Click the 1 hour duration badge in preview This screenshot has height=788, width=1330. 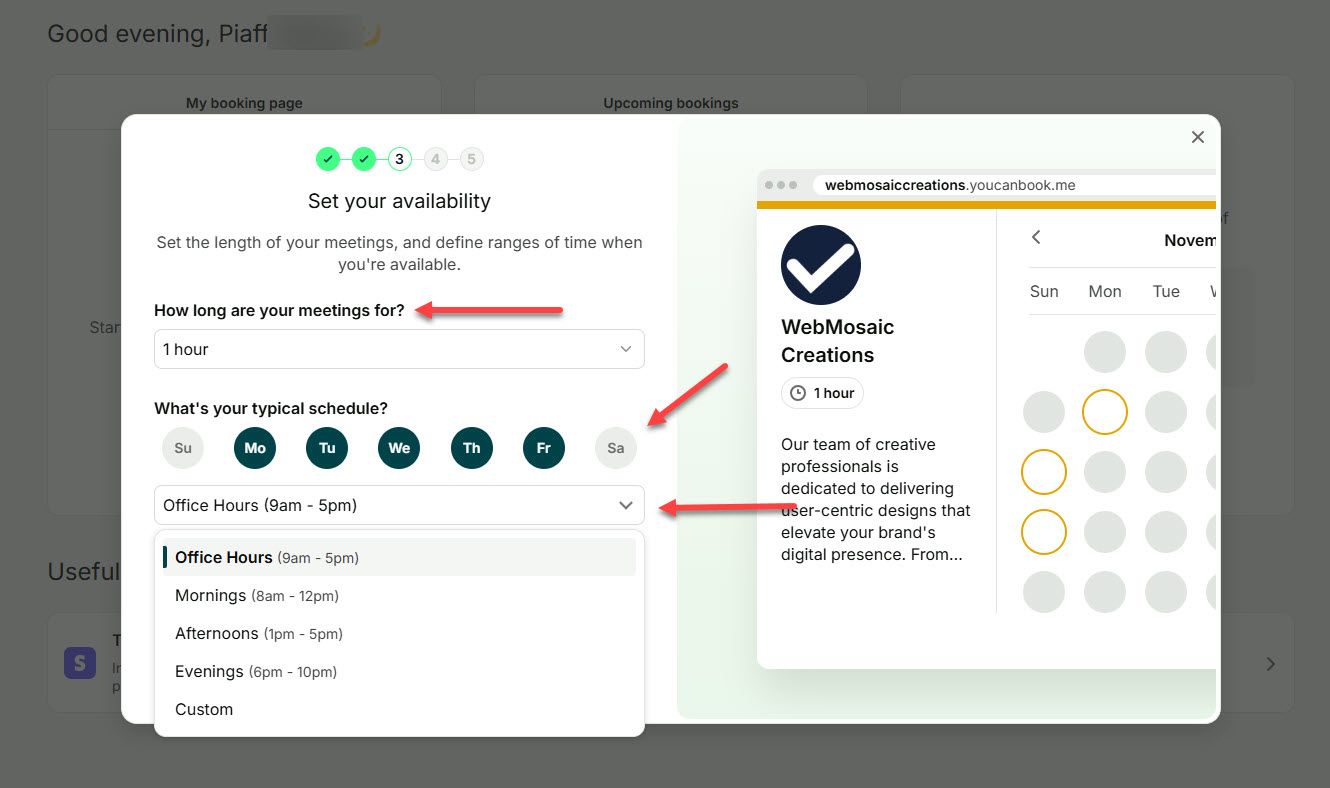coord(822,393)
